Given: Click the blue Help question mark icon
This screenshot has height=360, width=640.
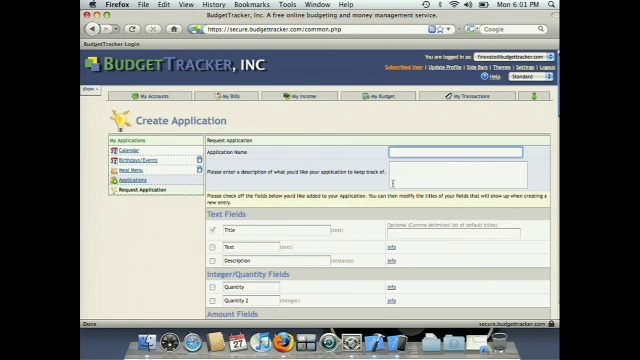Looking at the screenshot, I should click(x=484, y=76).
